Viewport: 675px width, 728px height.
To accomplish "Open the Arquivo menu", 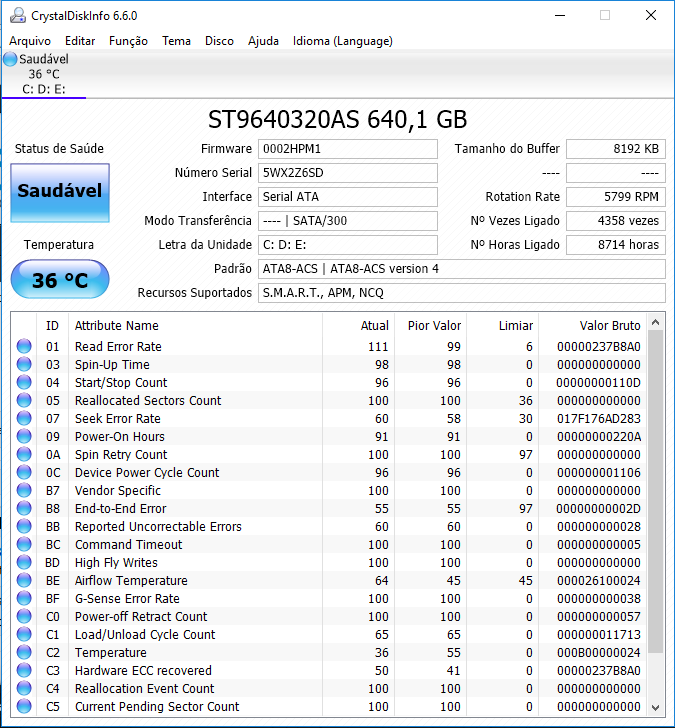I will [x=30, y=41].
